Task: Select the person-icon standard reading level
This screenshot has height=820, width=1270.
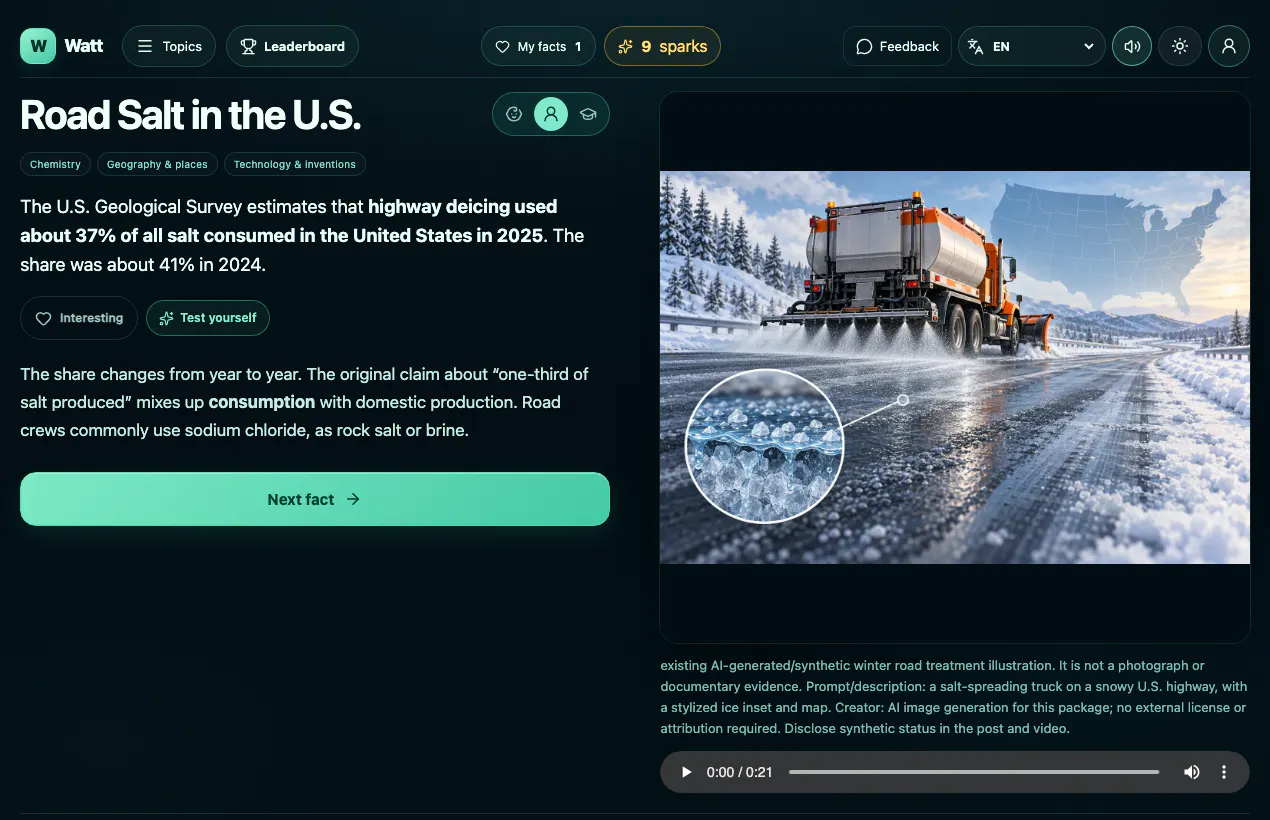Action: 551,114
